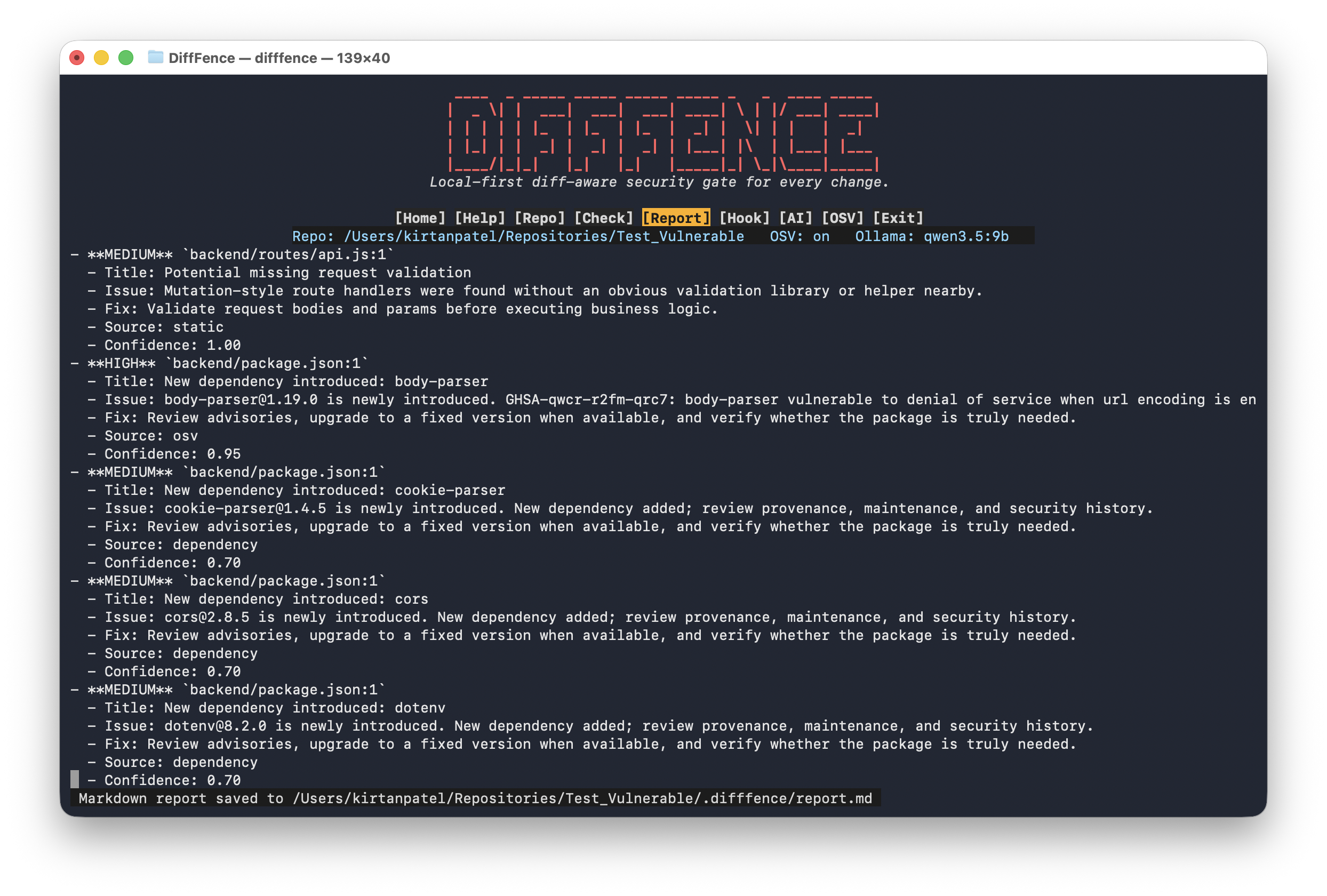Open the Home tab
This screenshot has width=1327, height=896.
point(420,218)
